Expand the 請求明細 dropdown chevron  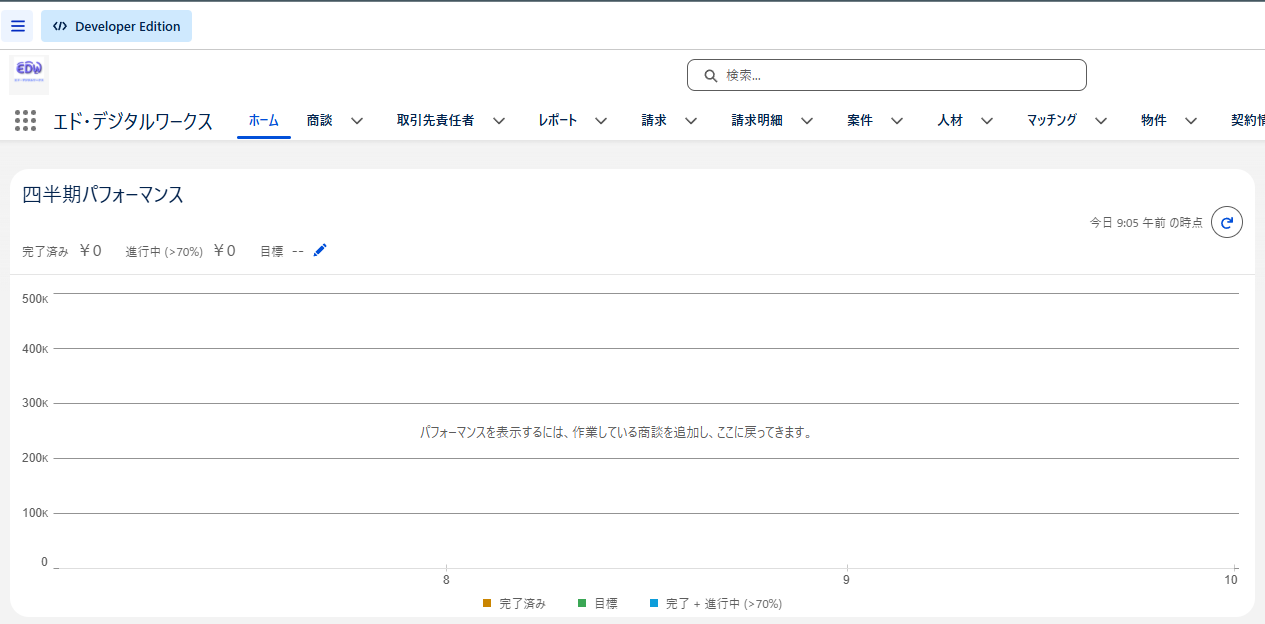(806, 121)
